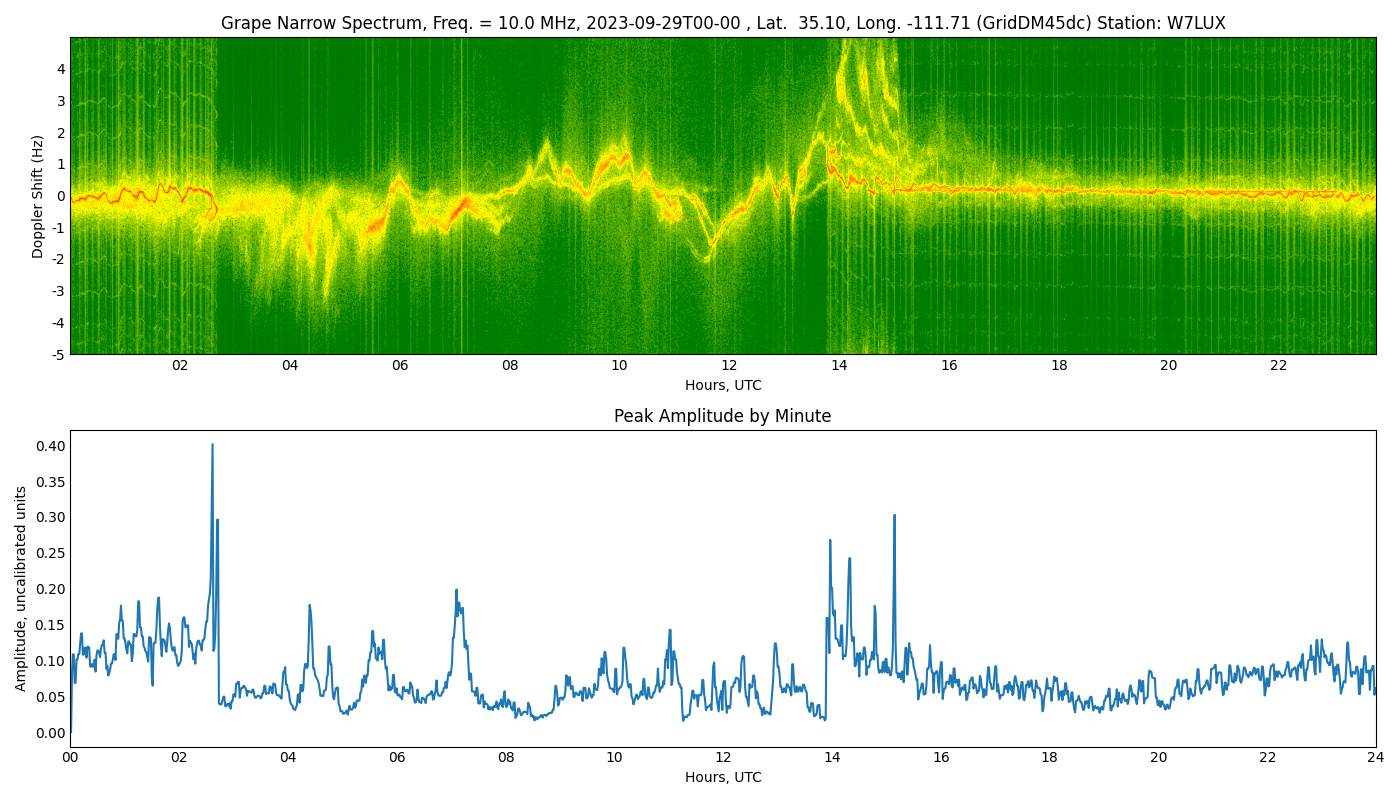This screenshot has width=1400, height=800.
Task: Click the "-2" Doppler shift tick label
Action: pos(59,260)
